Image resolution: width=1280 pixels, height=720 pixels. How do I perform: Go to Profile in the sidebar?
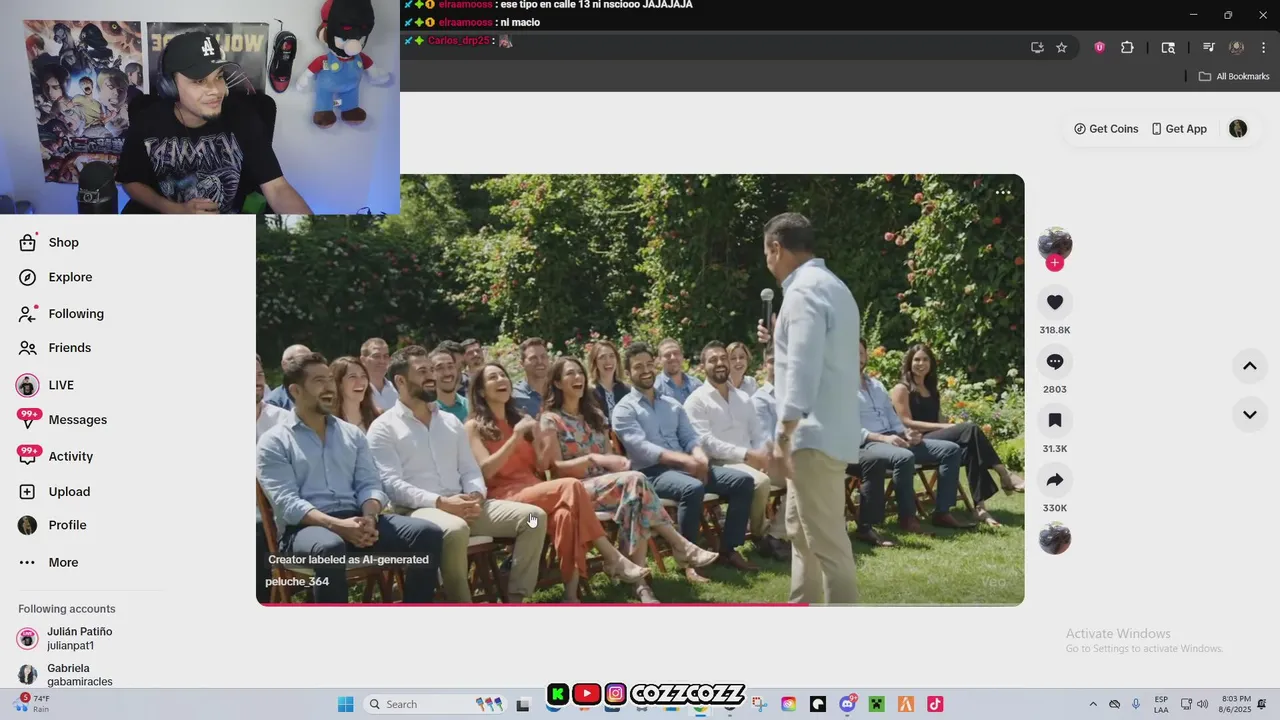(x=52, y=525)
